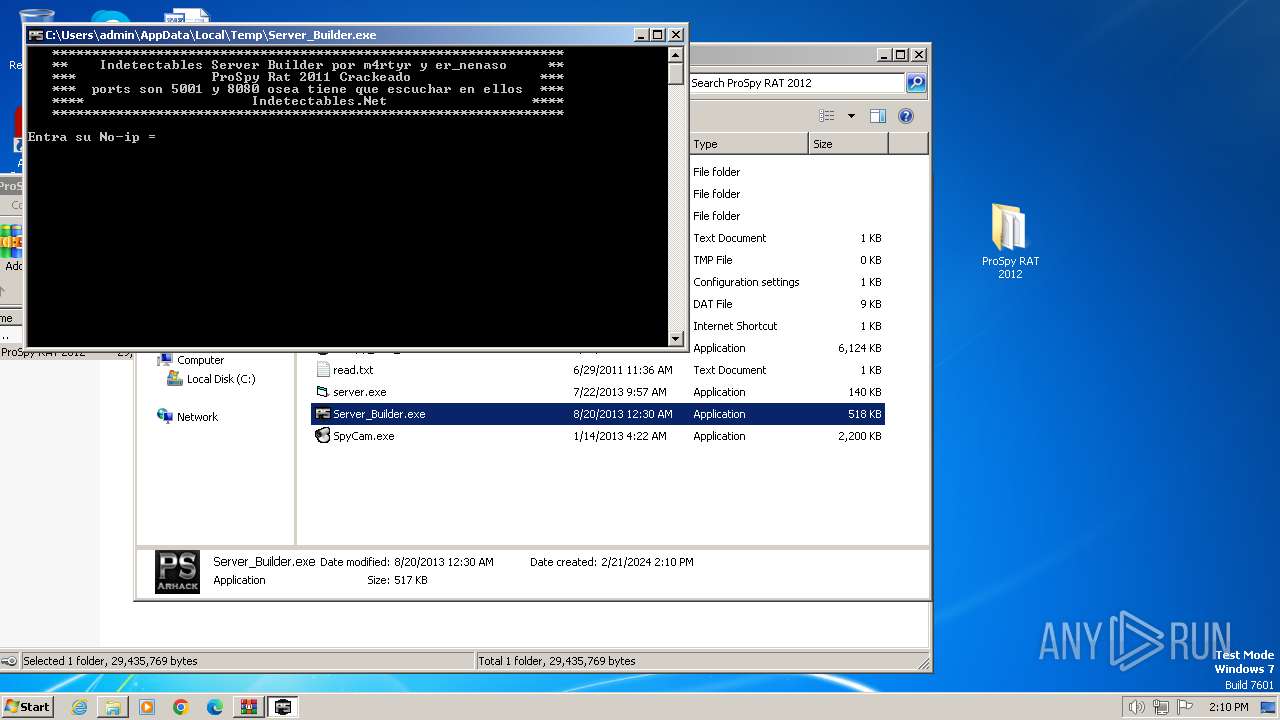Viewport: 1280px width, 720px height.
Task: Click the 2:10 PM taskbar clock
Action: click(x=1229, y=707)
